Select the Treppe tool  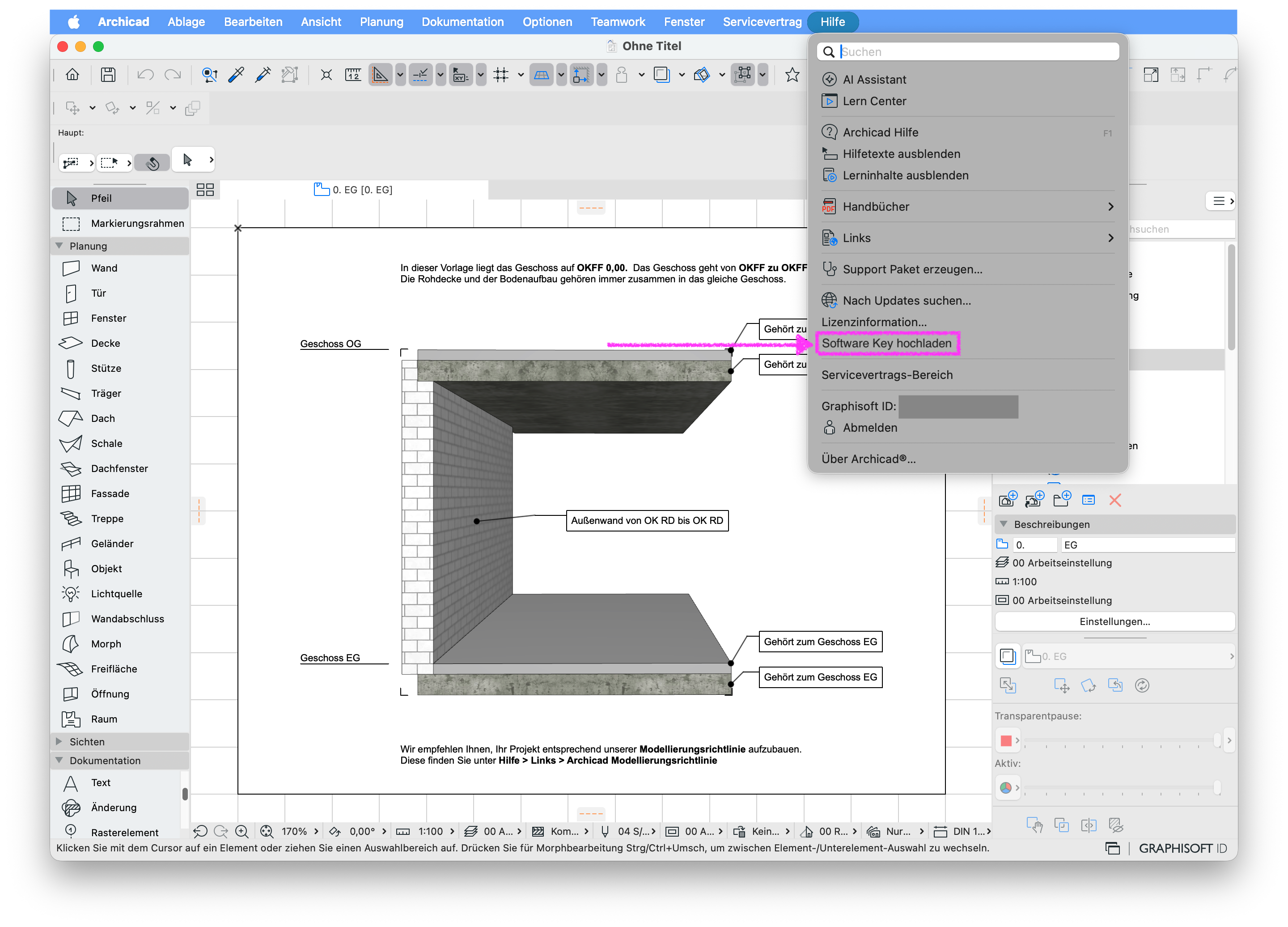(x=120, y=518)
